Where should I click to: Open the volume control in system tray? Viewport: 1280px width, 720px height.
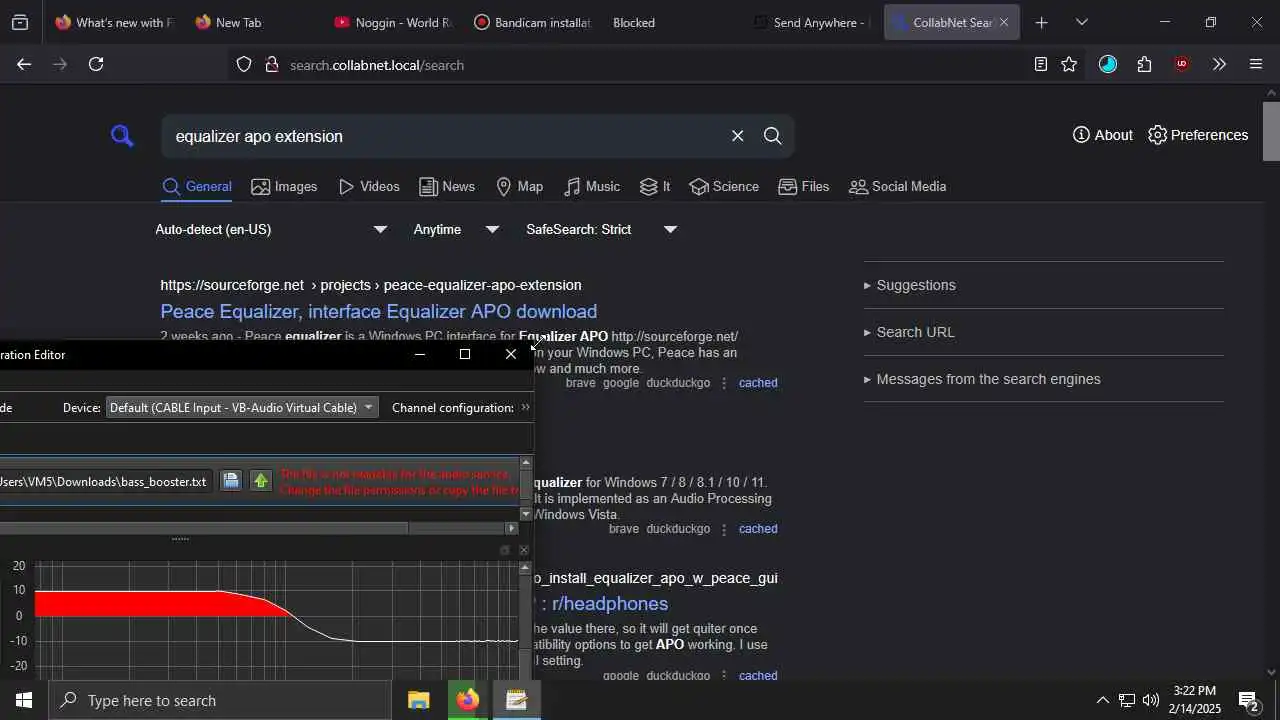(x=1151, y=700)
